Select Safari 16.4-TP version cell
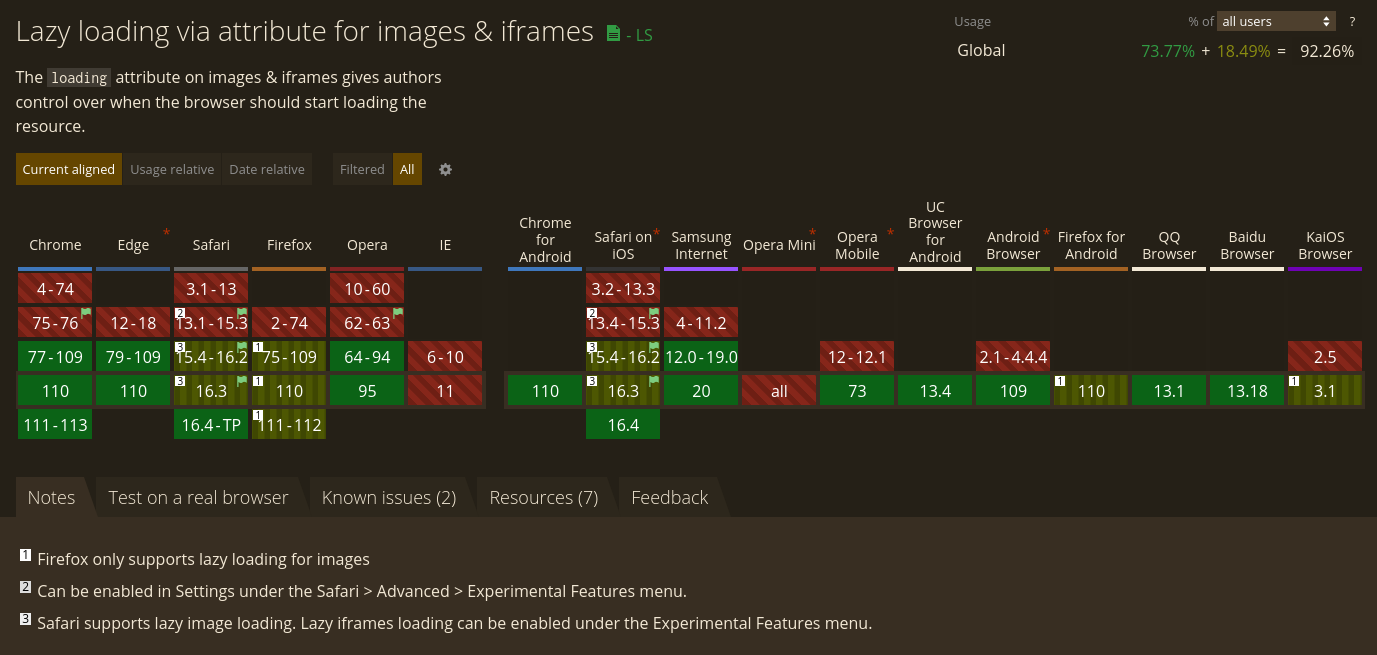Screen dimensions: 1377x655 211,425
